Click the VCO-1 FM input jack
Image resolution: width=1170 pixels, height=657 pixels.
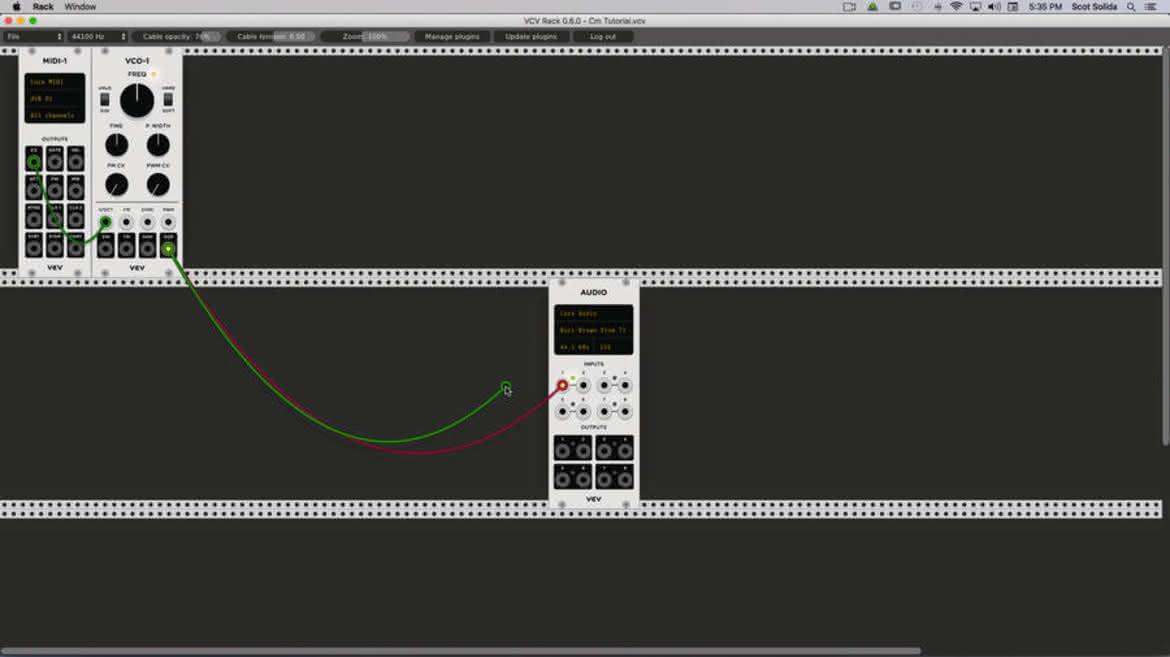click(126, 222)
